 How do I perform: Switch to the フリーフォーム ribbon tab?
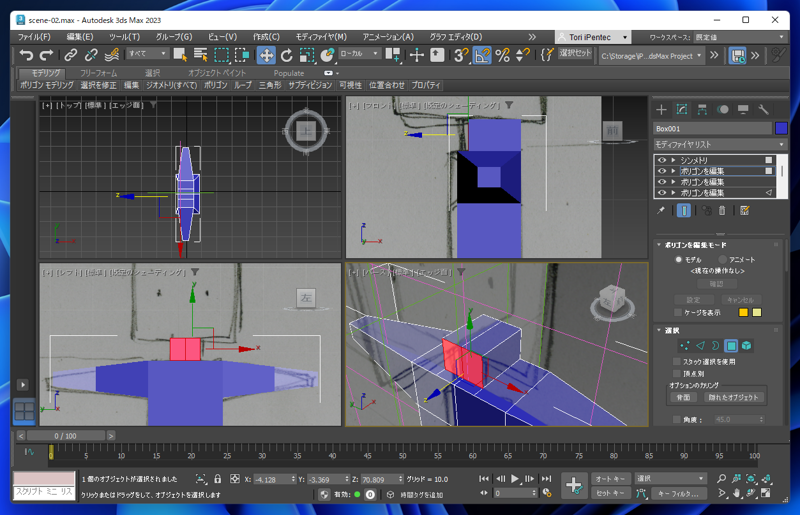point(98,73)
